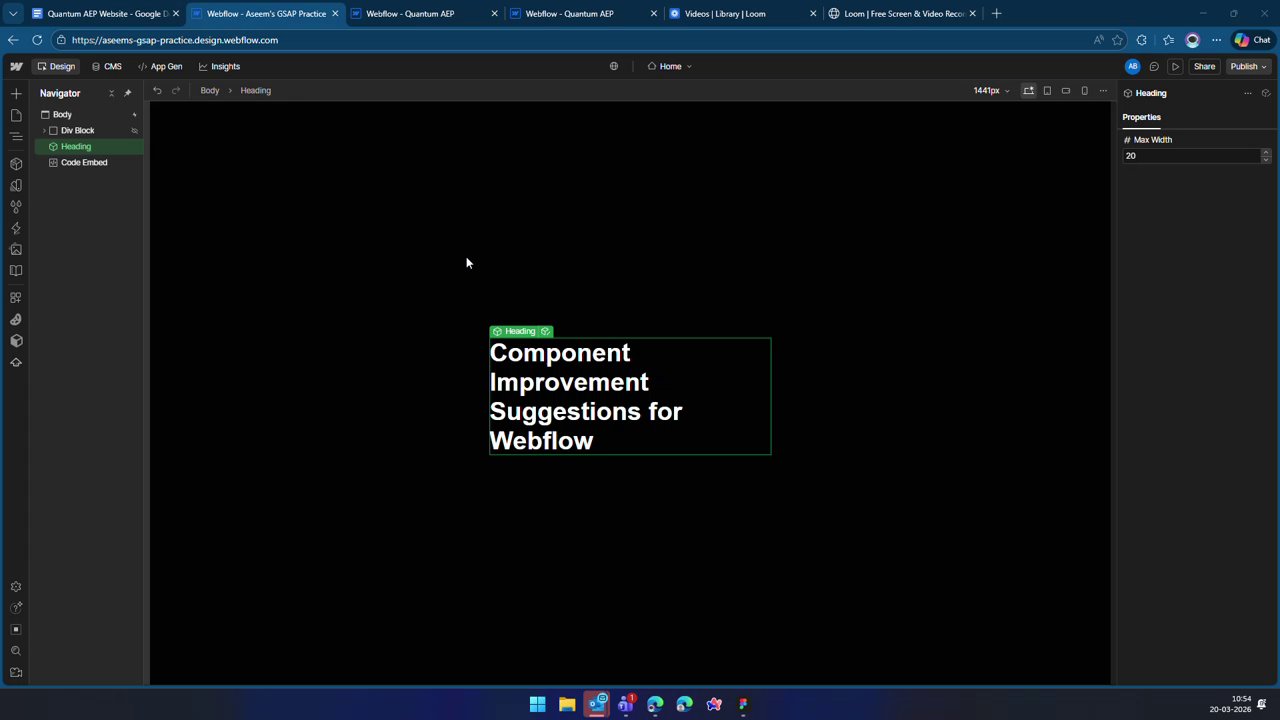
Task: Reload the browser page
Action: click(x=37, y=40)
